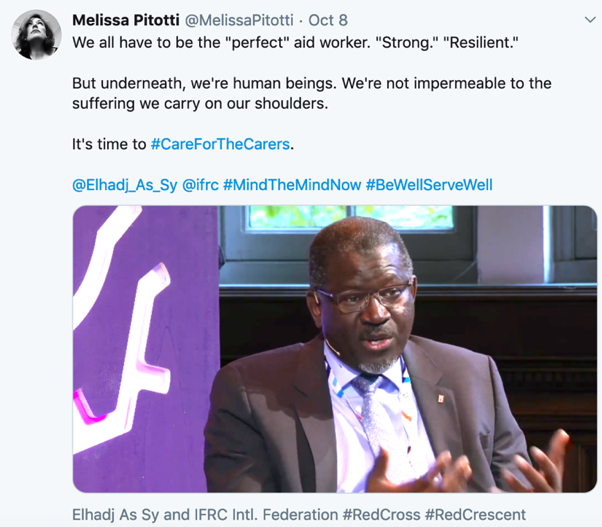Image resolution: width=602 pixels, height=527 pixels.
Task: Visit the @ifrc mention
Action: [200, 185]
